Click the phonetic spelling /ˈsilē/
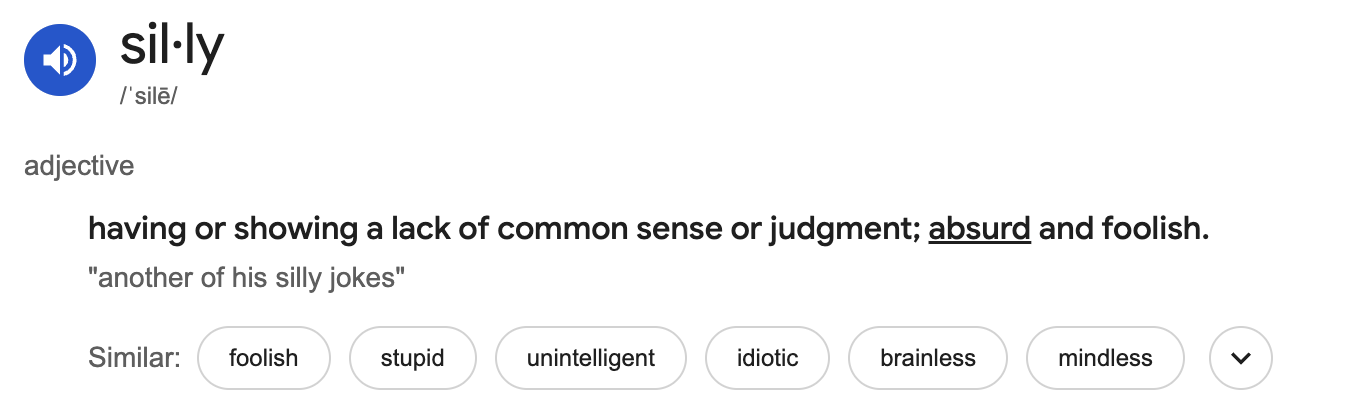 pos(148,98)
